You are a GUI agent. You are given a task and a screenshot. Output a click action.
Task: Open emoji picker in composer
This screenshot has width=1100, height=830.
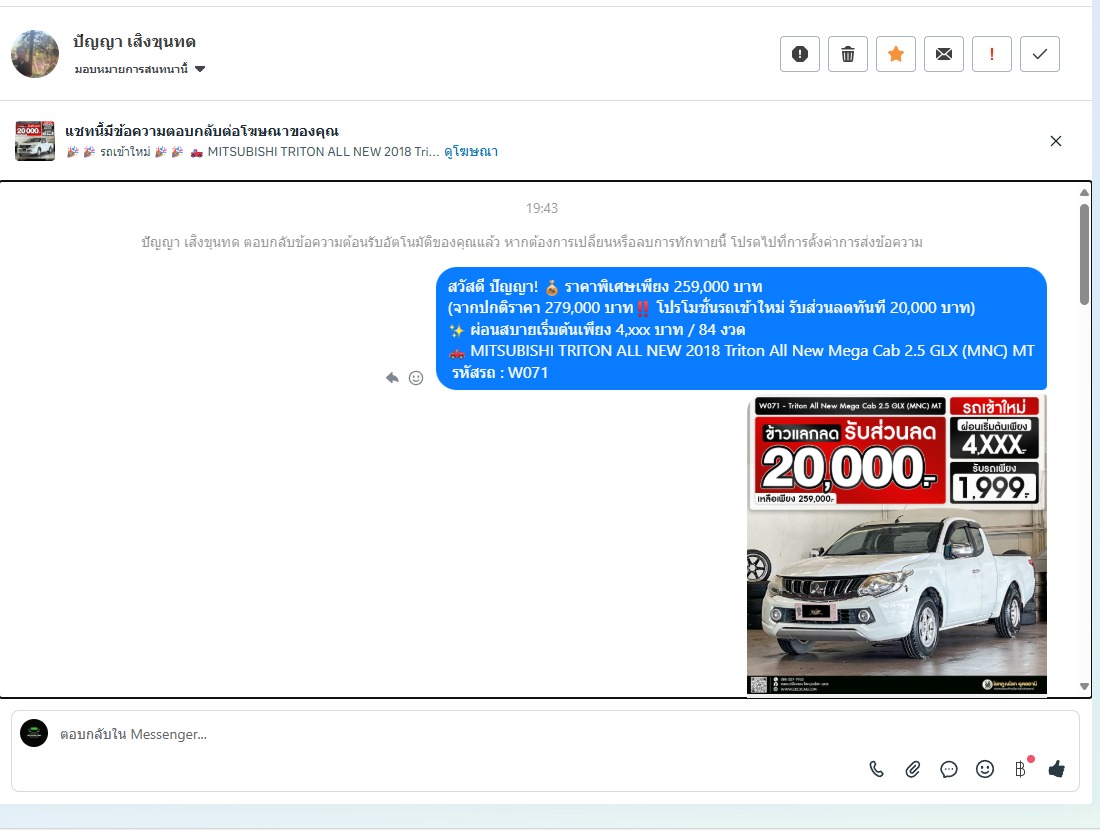point(985,769)
